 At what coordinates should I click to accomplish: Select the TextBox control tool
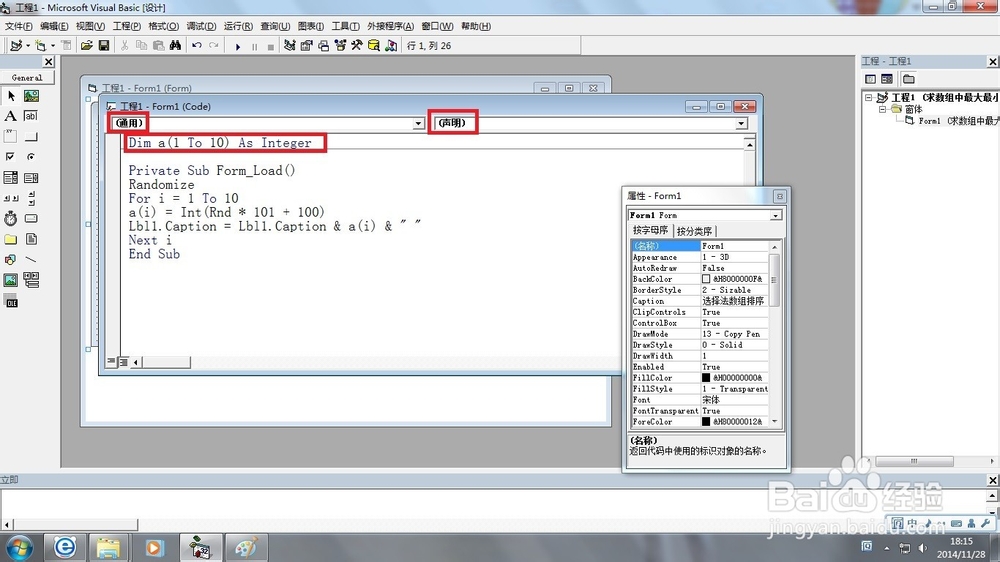tap(31, 116)
